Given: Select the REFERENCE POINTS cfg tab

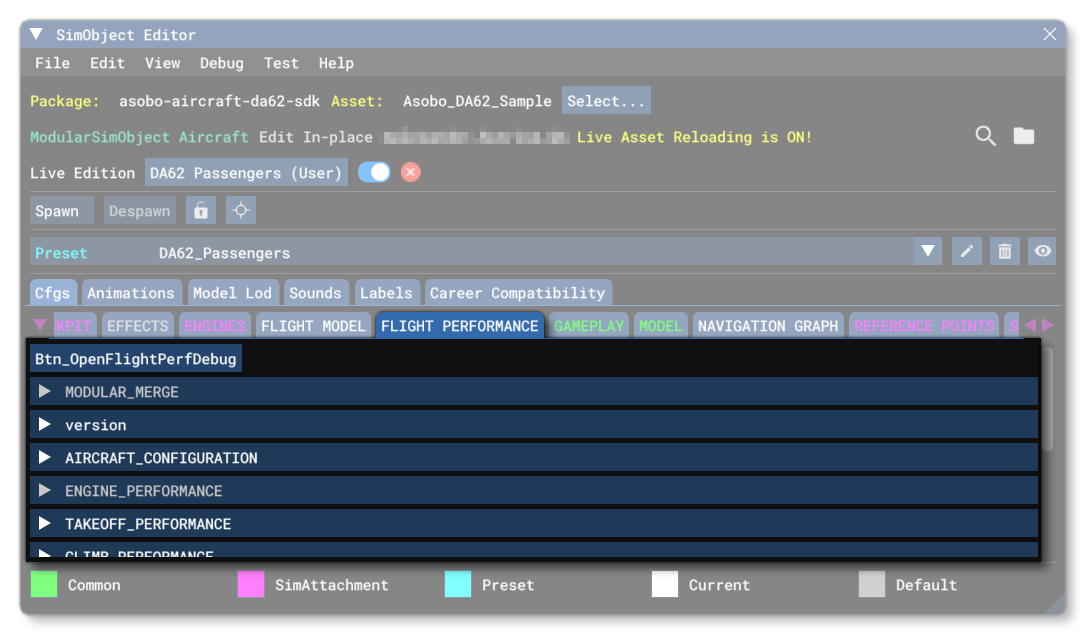Looking at the screenshot, I should 924,326.
